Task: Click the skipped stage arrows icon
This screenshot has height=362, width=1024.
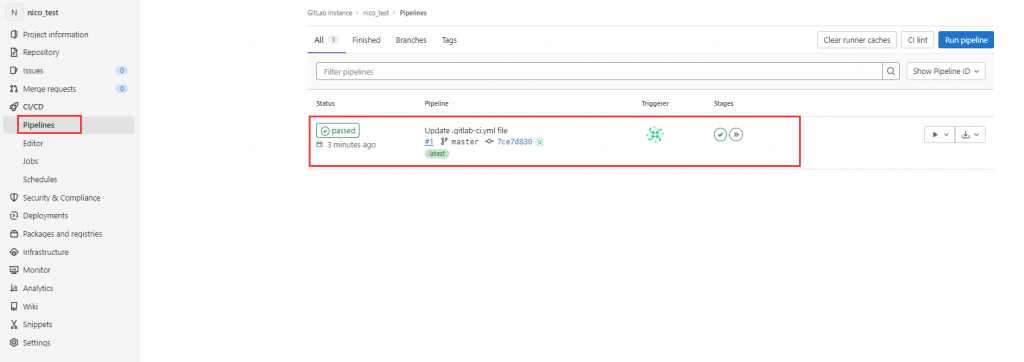Action: point(737,135)
